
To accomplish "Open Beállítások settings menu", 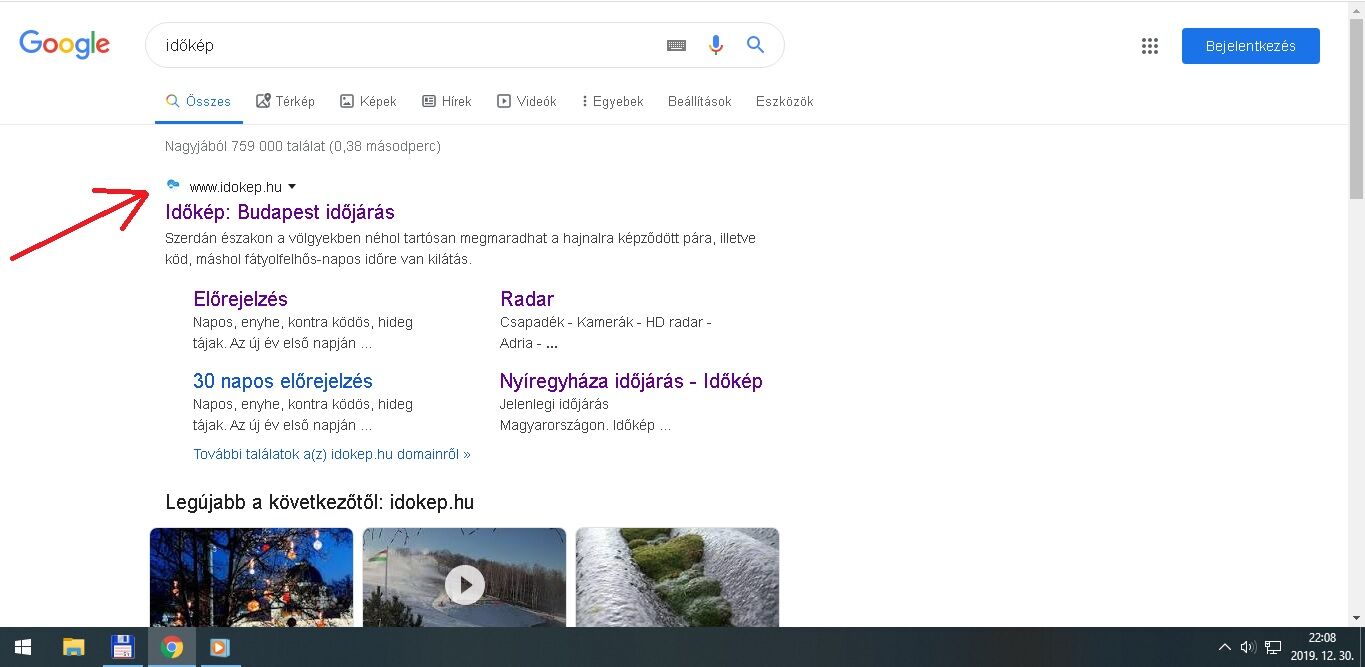I will click(700, 101).
